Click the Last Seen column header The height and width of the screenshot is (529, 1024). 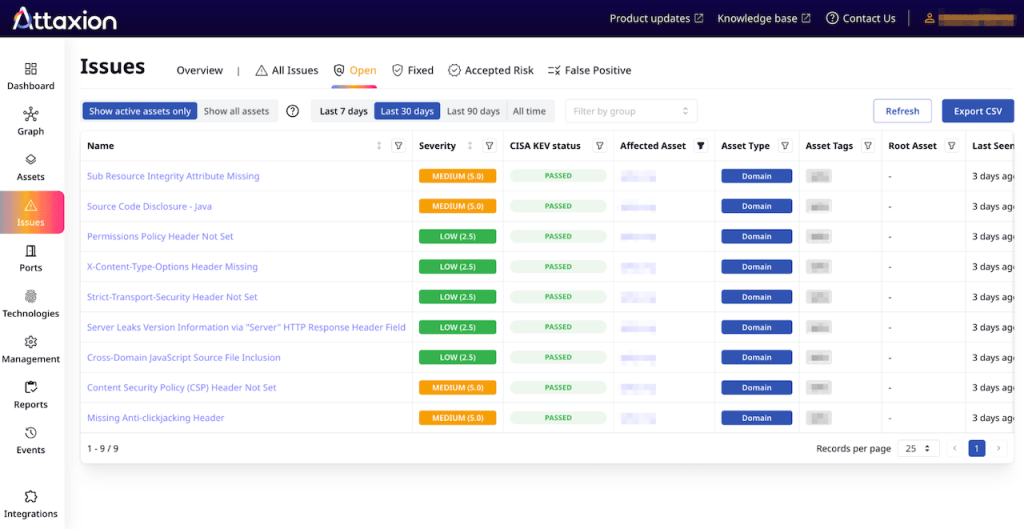993,146
